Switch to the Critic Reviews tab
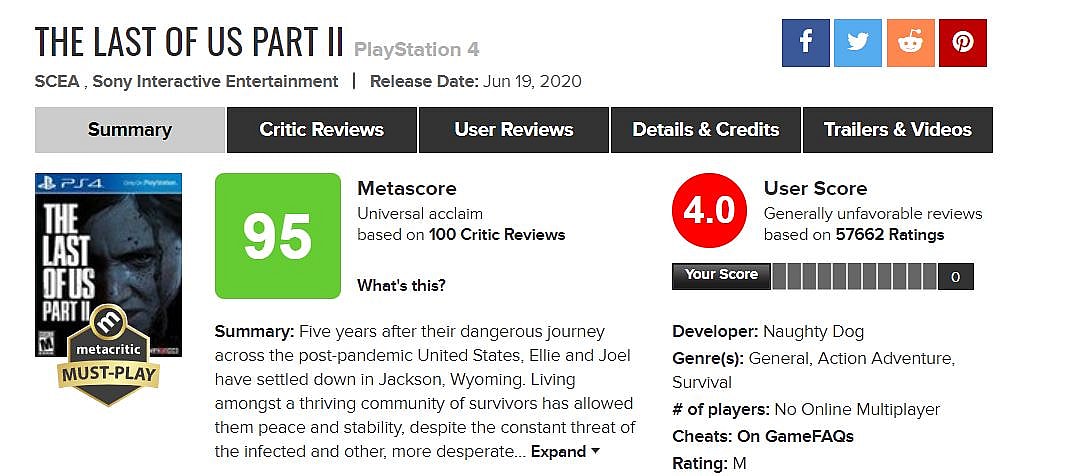 (x=321, y=130)
